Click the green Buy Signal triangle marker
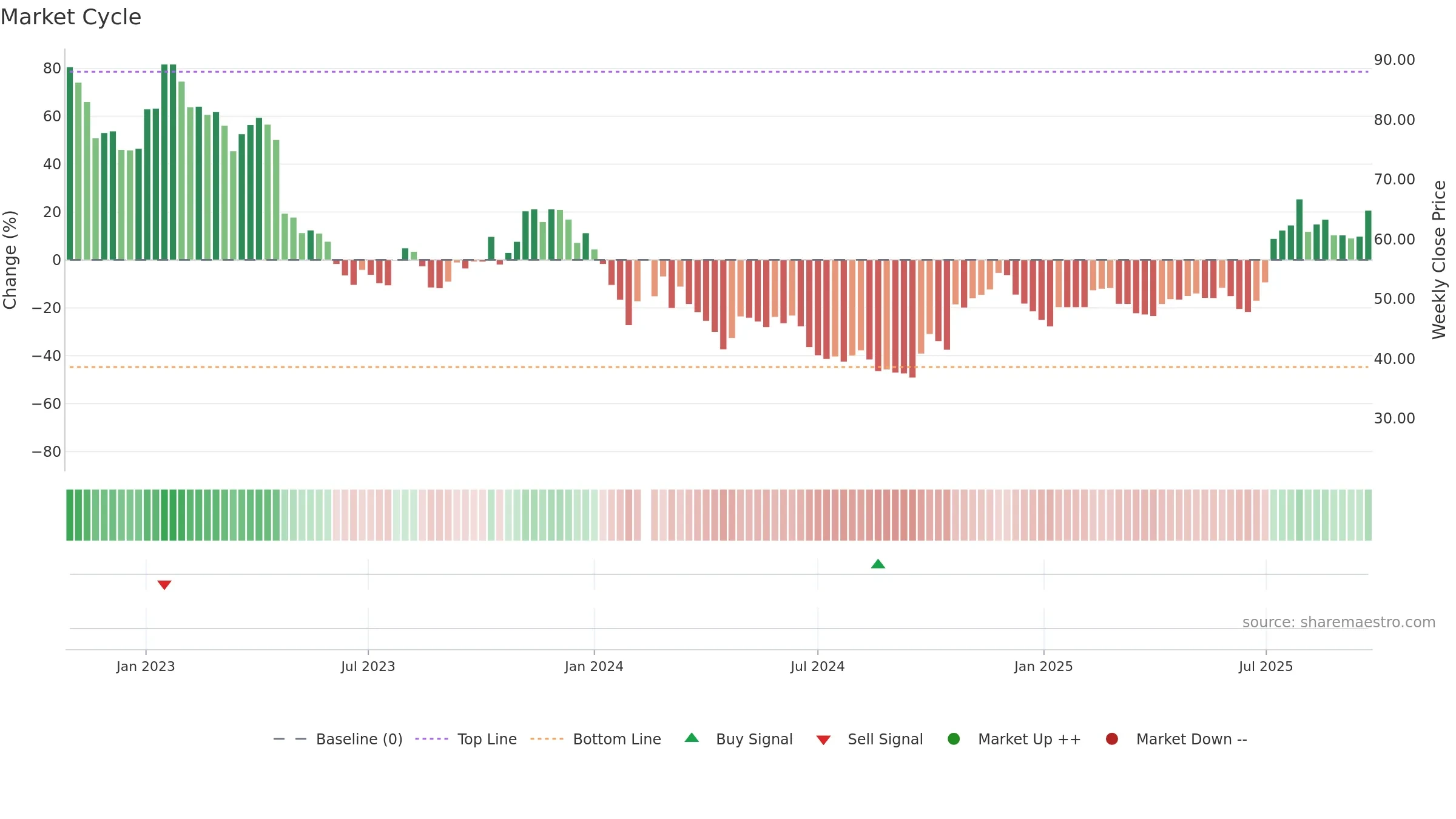 pyautogui.click(x=878, y=564)
